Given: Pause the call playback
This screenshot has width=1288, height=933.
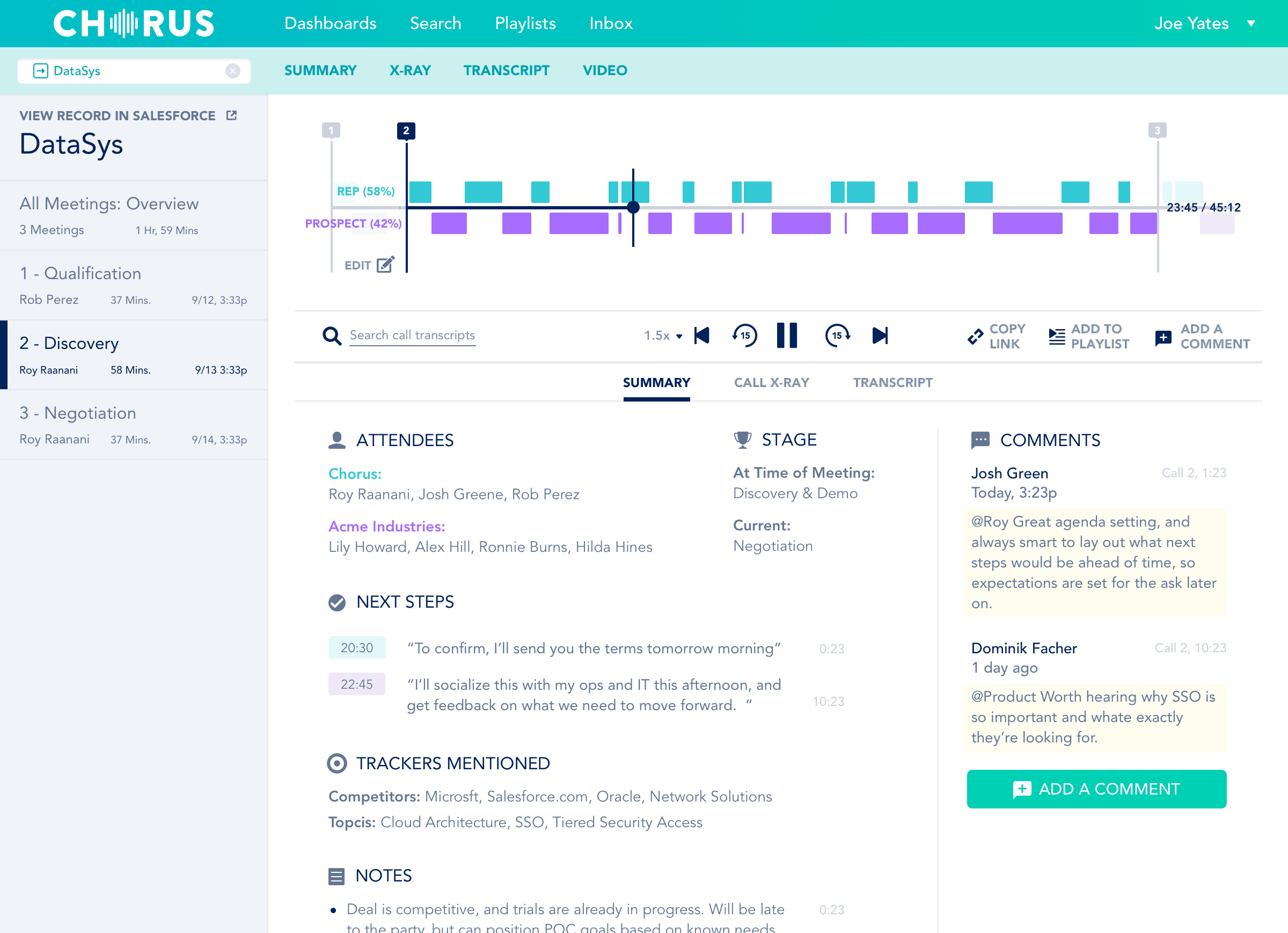Looking at the screenshot, I should [x=787, y=336].
